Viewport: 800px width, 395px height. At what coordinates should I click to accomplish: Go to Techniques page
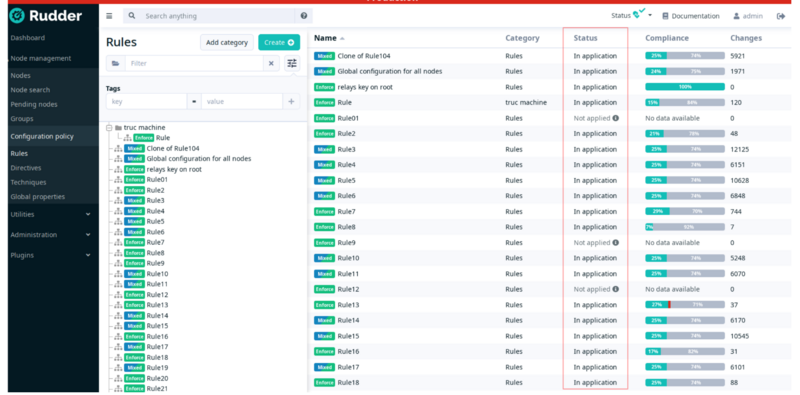tap(28, 182)
